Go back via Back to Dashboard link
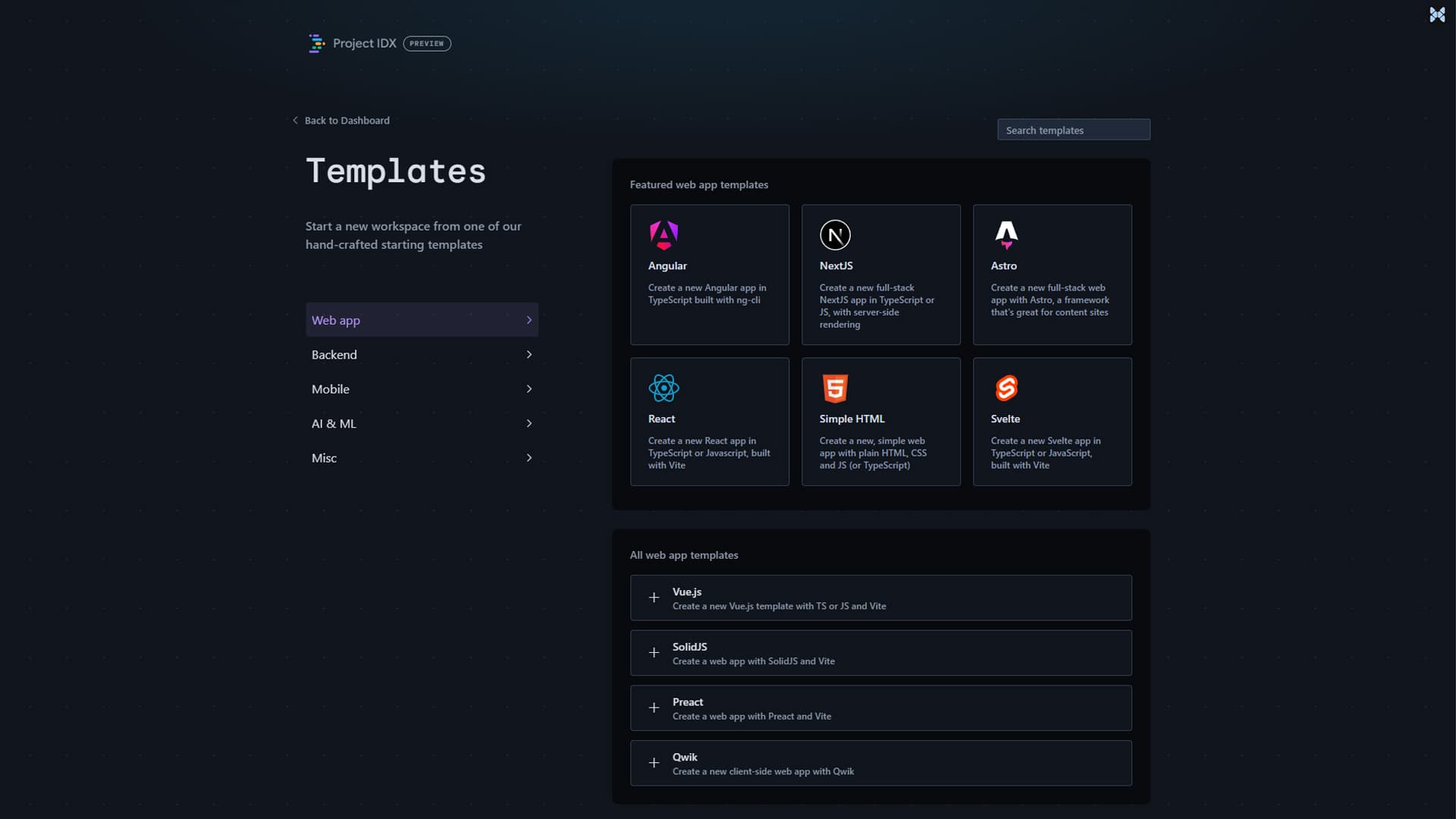 347,121
